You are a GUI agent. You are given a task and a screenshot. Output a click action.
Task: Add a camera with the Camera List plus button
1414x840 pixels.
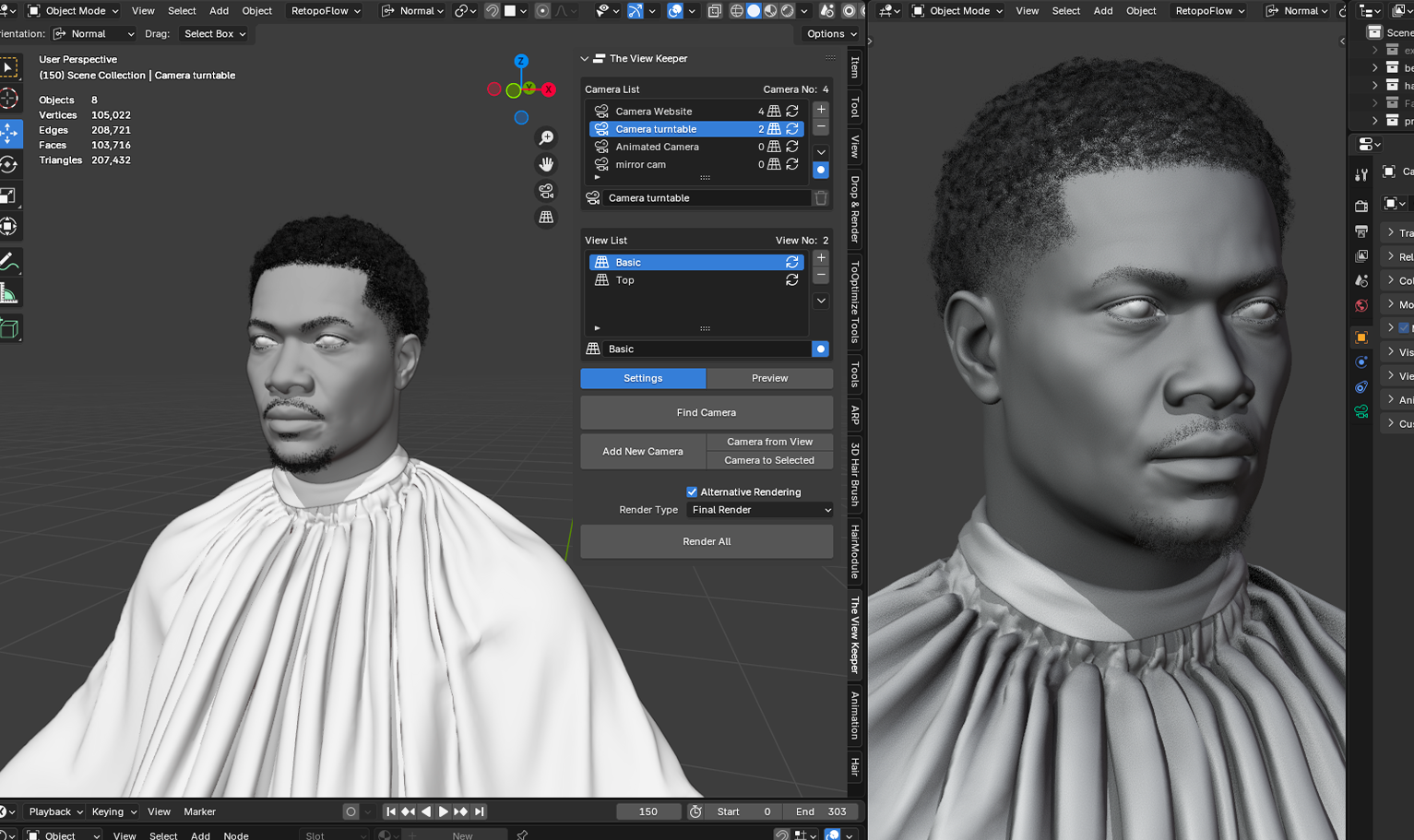click(821, 109)
